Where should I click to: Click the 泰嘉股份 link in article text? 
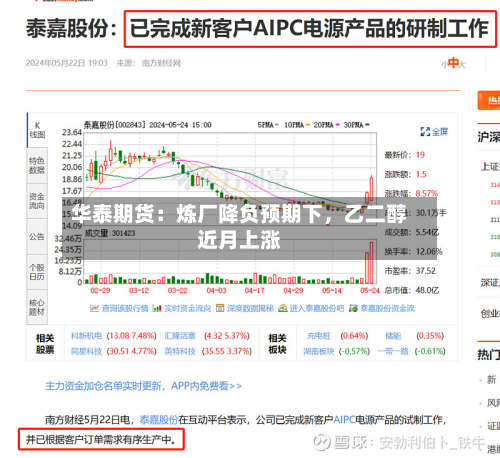pyautogui.click(x=159, y=420)
